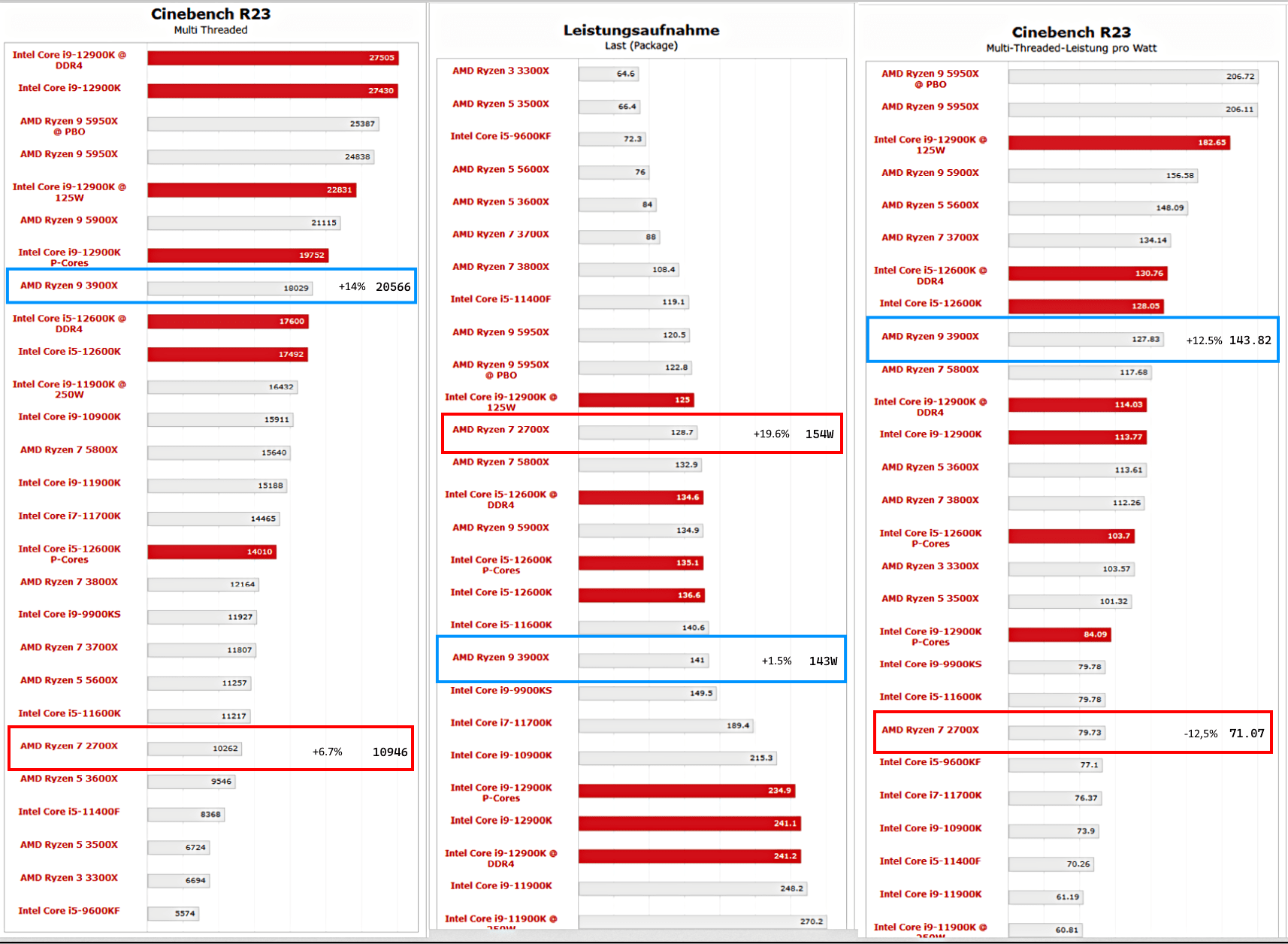Click the 18029 value for Ryzen 9 3900X
The height and width of the screenshot is (944, 1288).
coord(296,288)
